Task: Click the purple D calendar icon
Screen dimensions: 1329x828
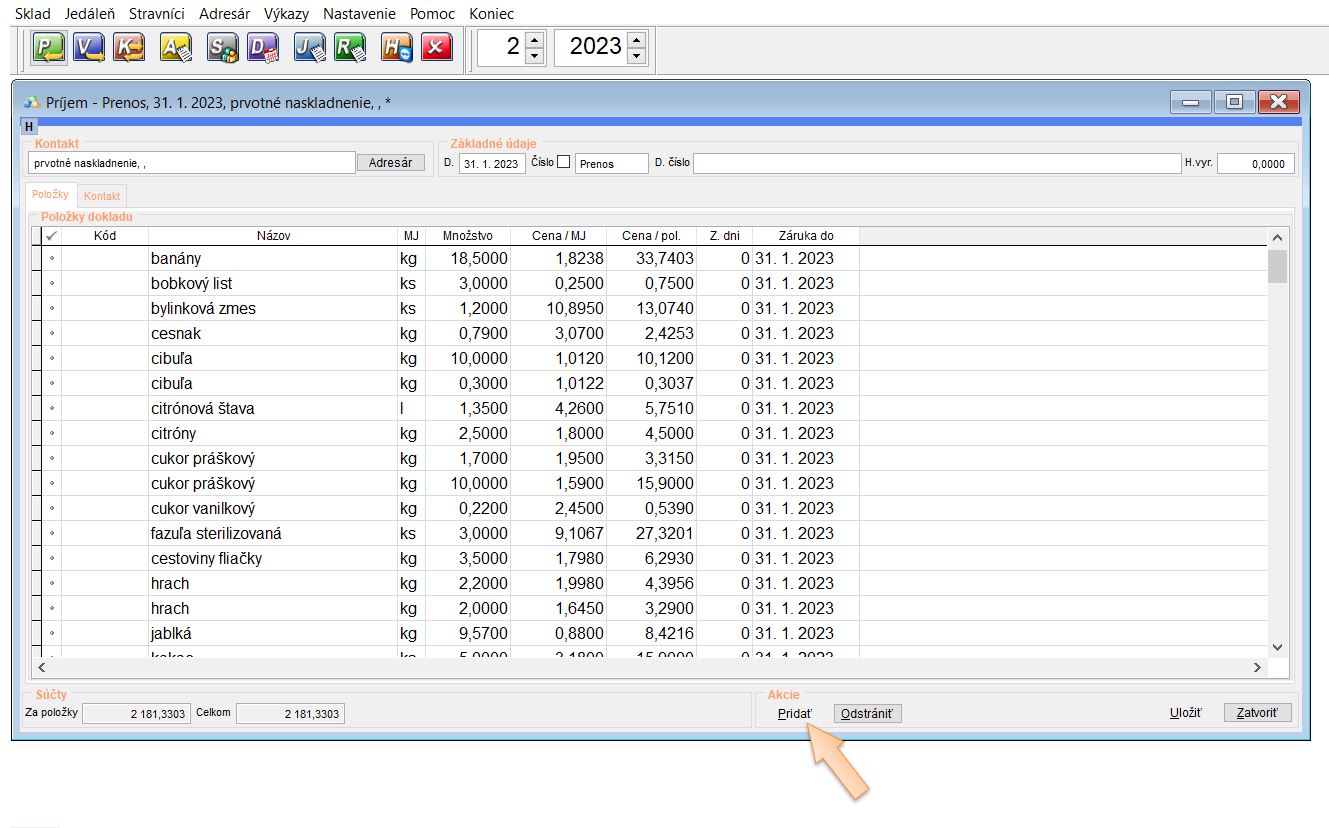Action: point(263,48)
